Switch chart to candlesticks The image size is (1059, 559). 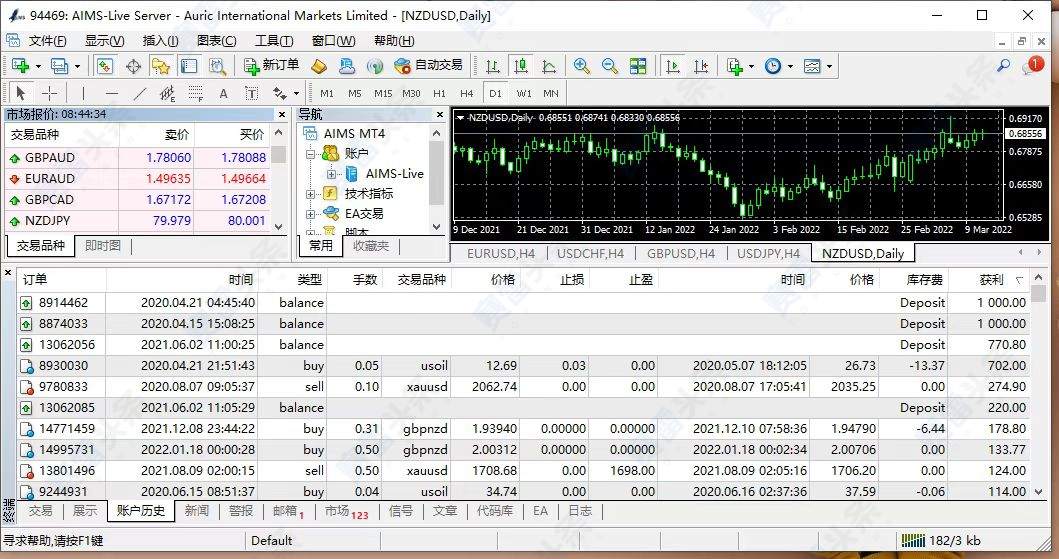[521, 66]
